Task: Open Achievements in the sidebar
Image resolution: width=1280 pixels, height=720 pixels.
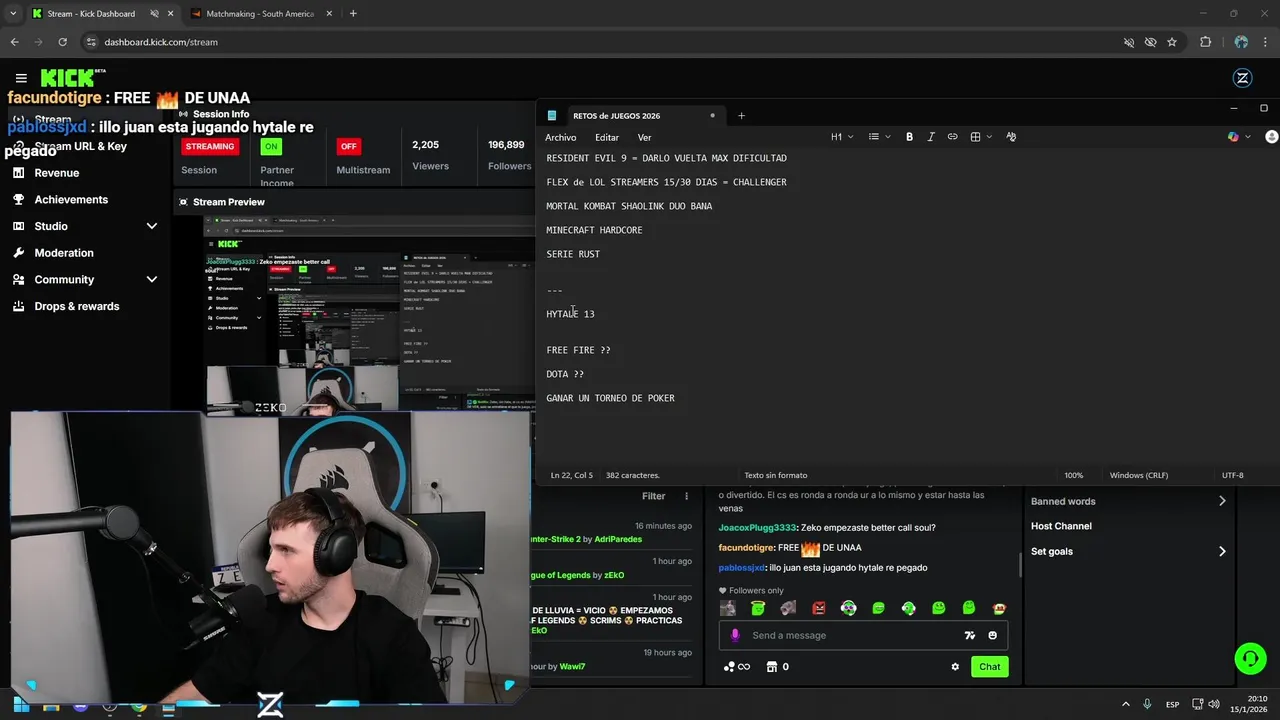Action: [71, 199]
